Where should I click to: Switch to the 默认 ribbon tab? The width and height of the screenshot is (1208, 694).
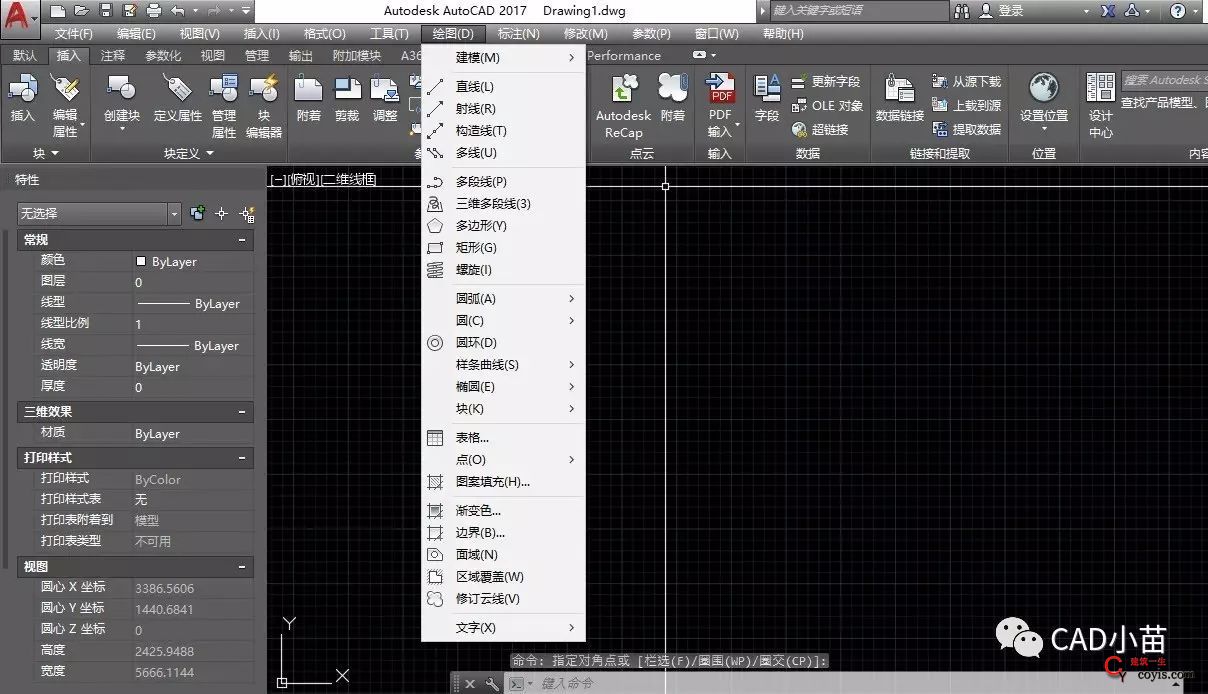(x=25, y=56)
